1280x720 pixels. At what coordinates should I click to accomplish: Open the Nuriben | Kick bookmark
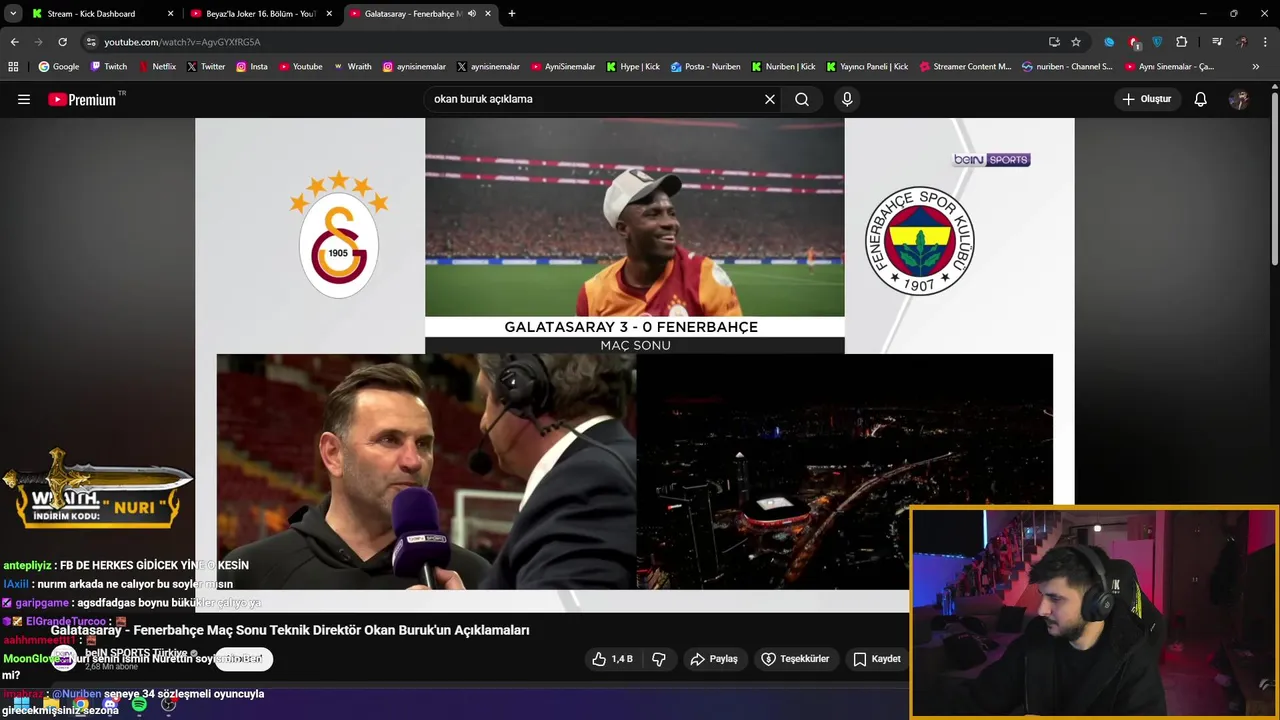pyautogui.click(x=784, y=67)
